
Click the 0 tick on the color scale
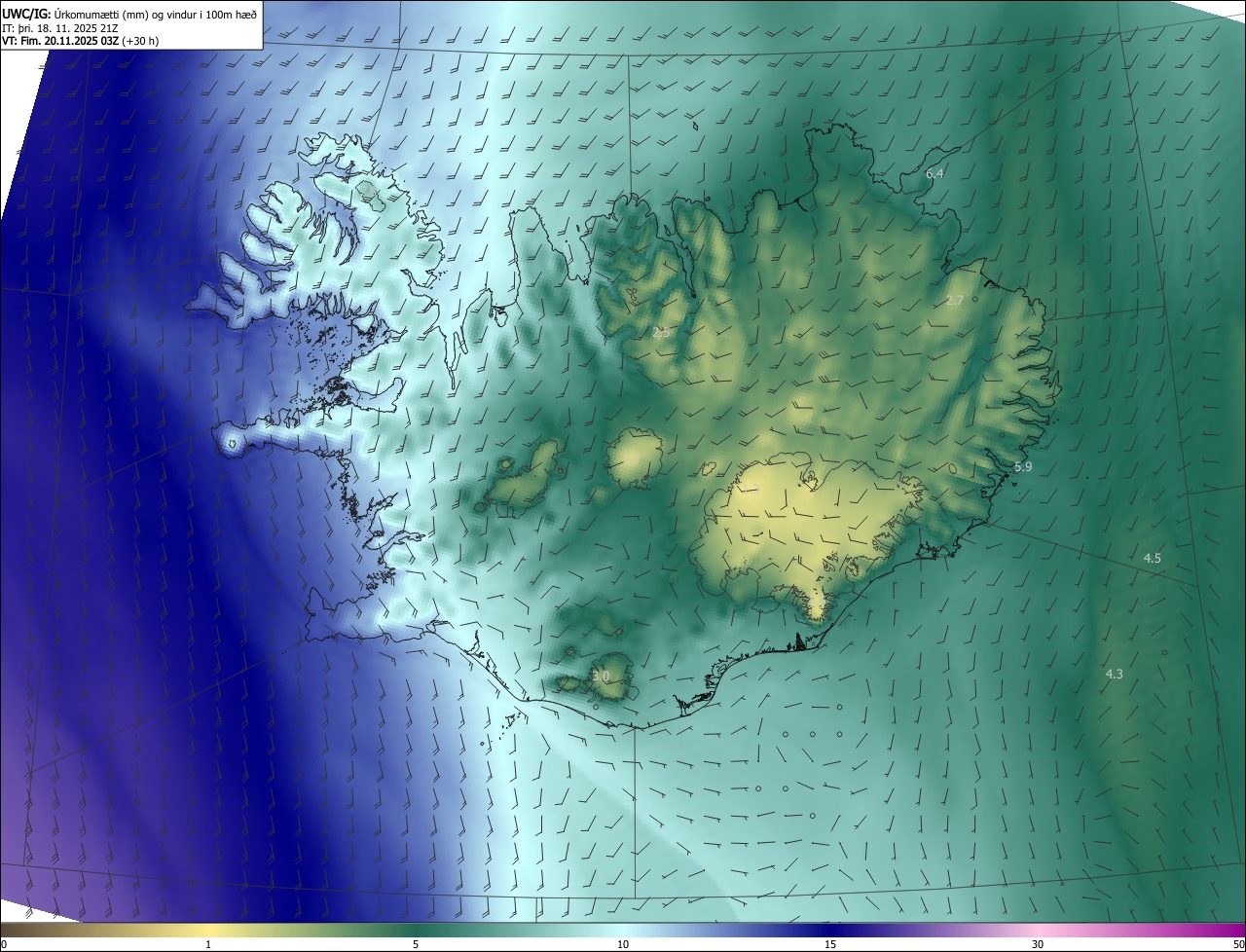pos(4,944)
